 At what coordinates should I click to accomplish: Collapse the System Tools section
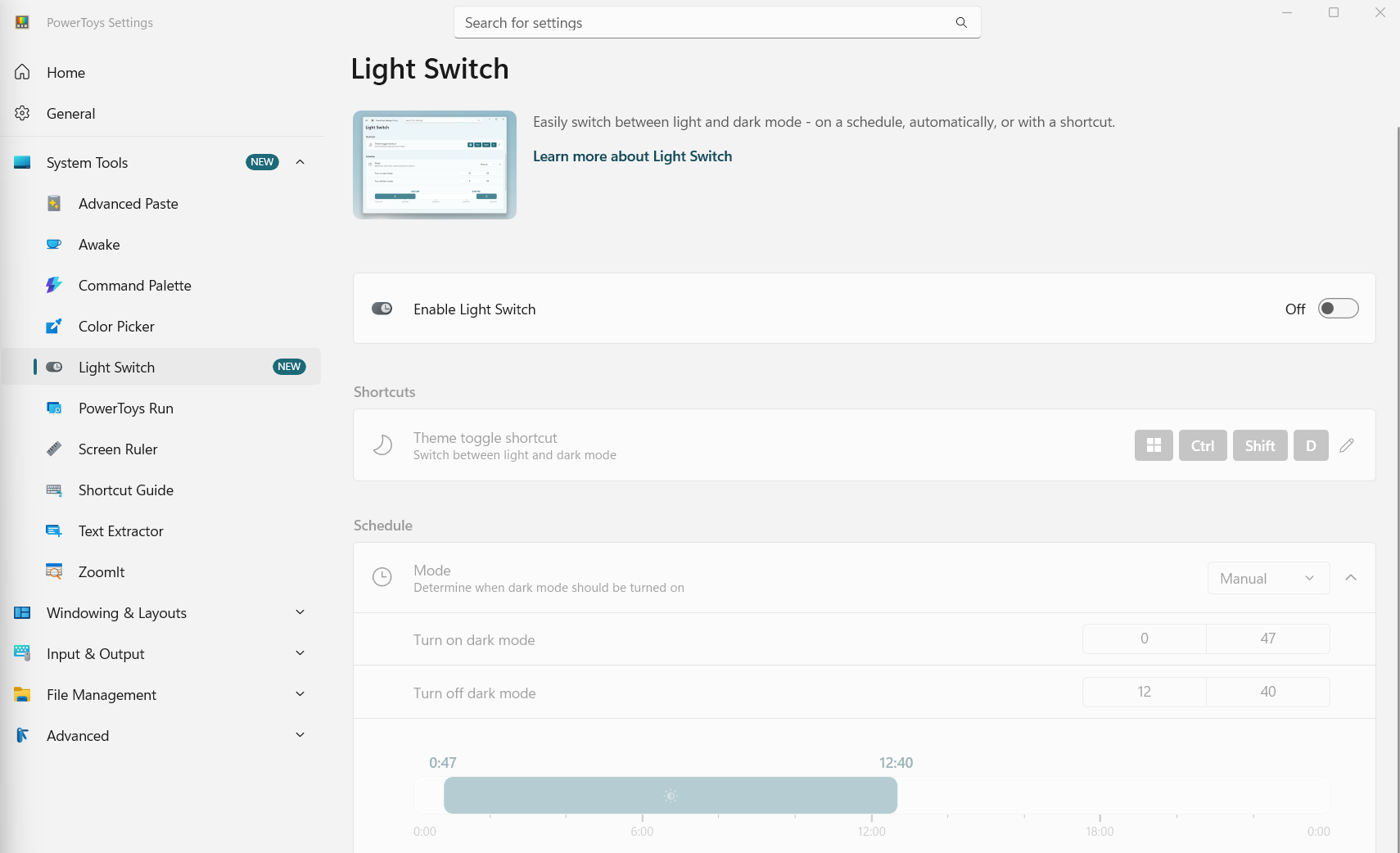(300, 162)
